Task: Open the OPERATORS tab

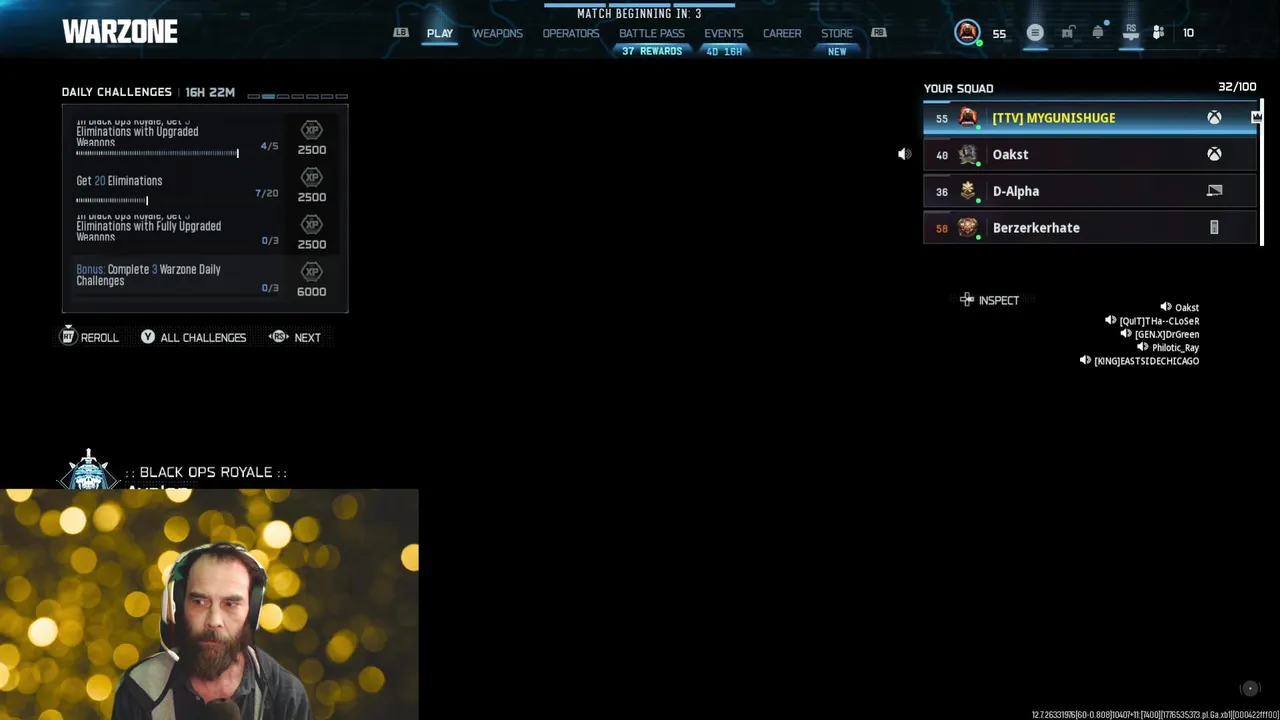Action: point(571,33)
